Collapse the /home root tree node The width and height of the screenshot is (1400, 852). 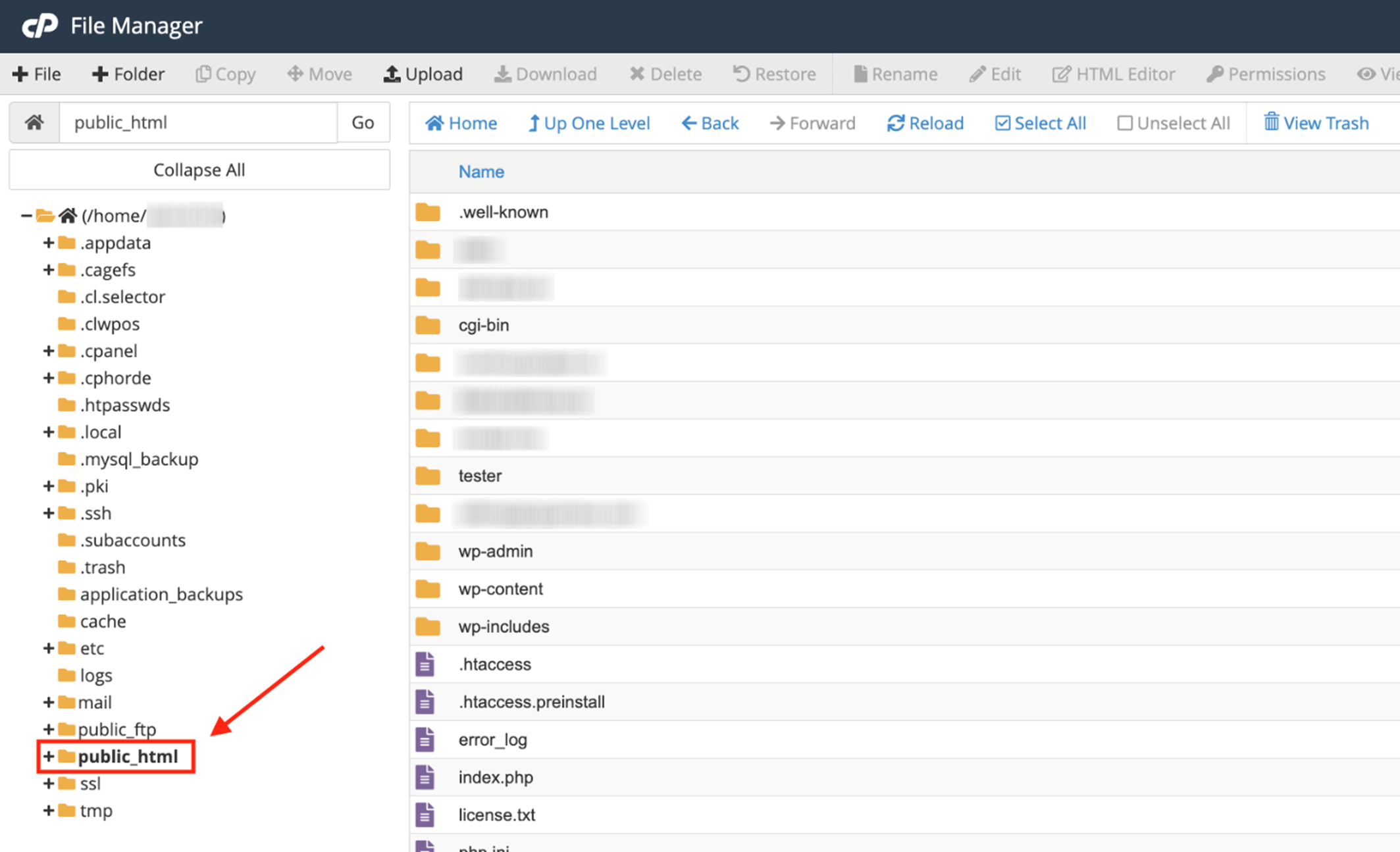(x=26, y=215)
